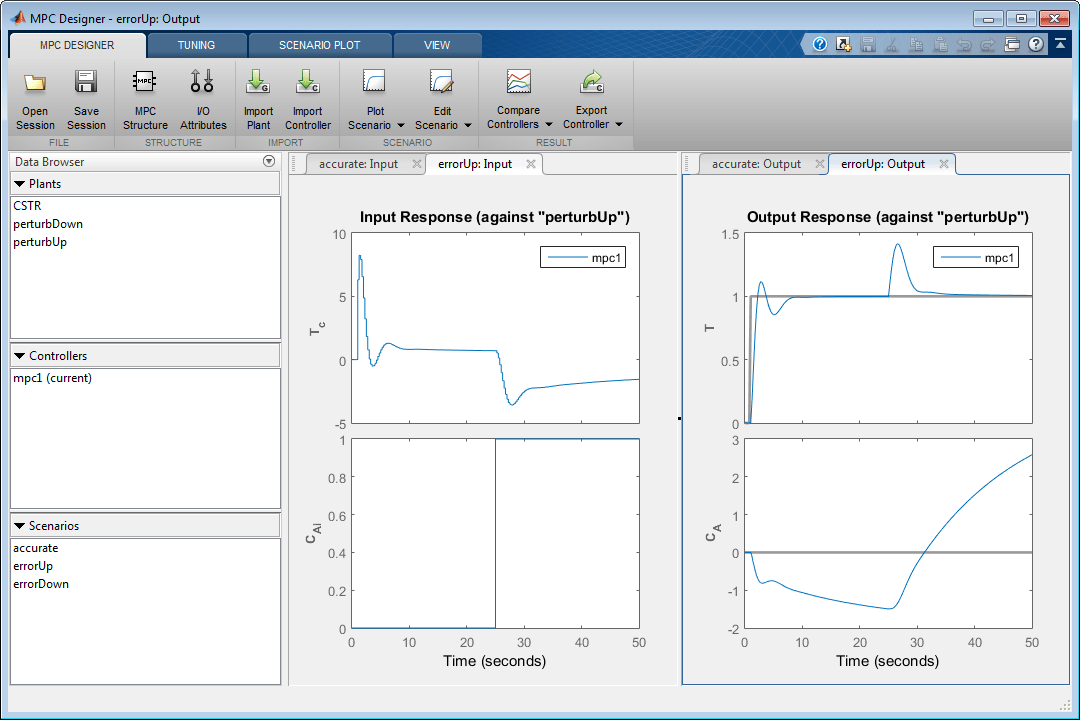Collapse the Scenarios section
1080x720 pixels.
click(19, 526)
